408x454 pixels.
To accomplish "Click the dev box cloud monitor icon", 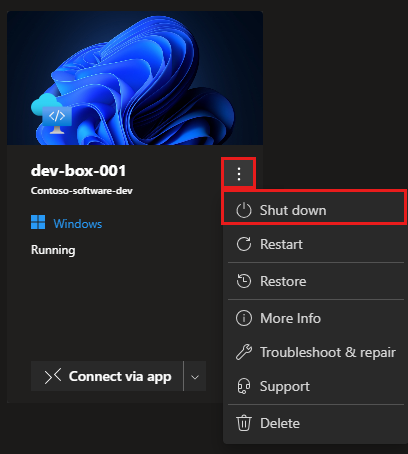I will [52, 114].
